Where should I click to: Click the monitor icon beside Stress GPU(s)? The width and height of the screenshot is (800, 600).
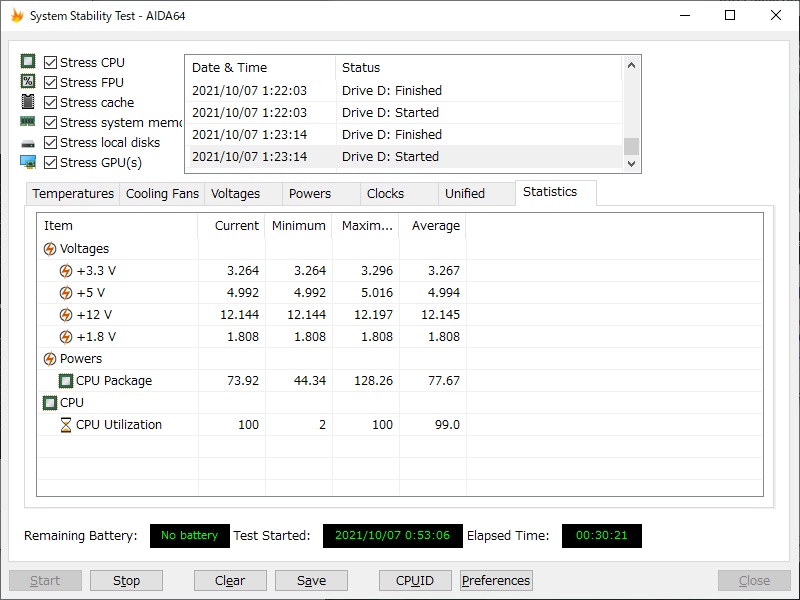tap(28, 162)
